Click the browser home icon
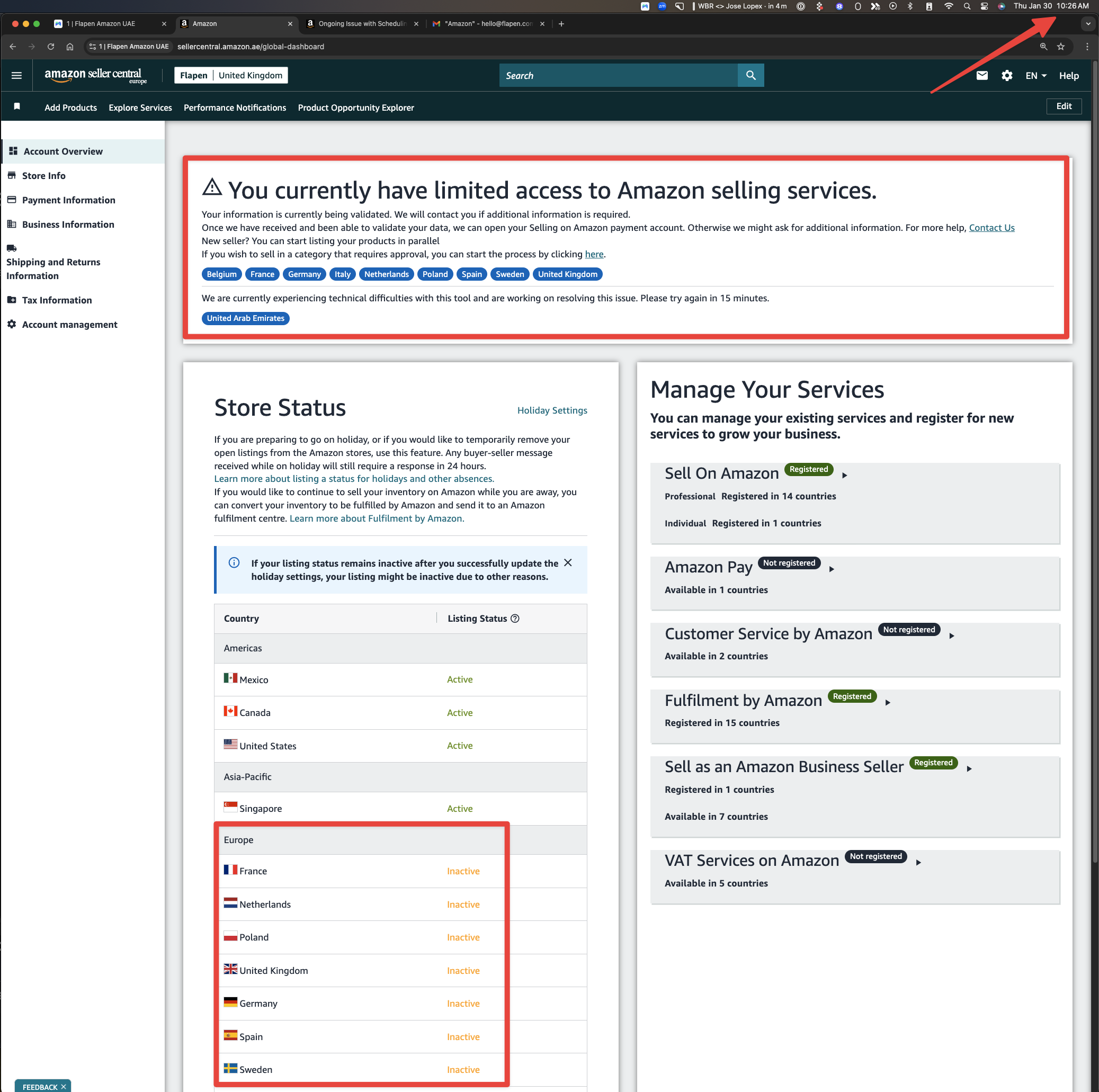Image resolution: width=1099 pixels, height=1092 pixels. click(69, 47)
